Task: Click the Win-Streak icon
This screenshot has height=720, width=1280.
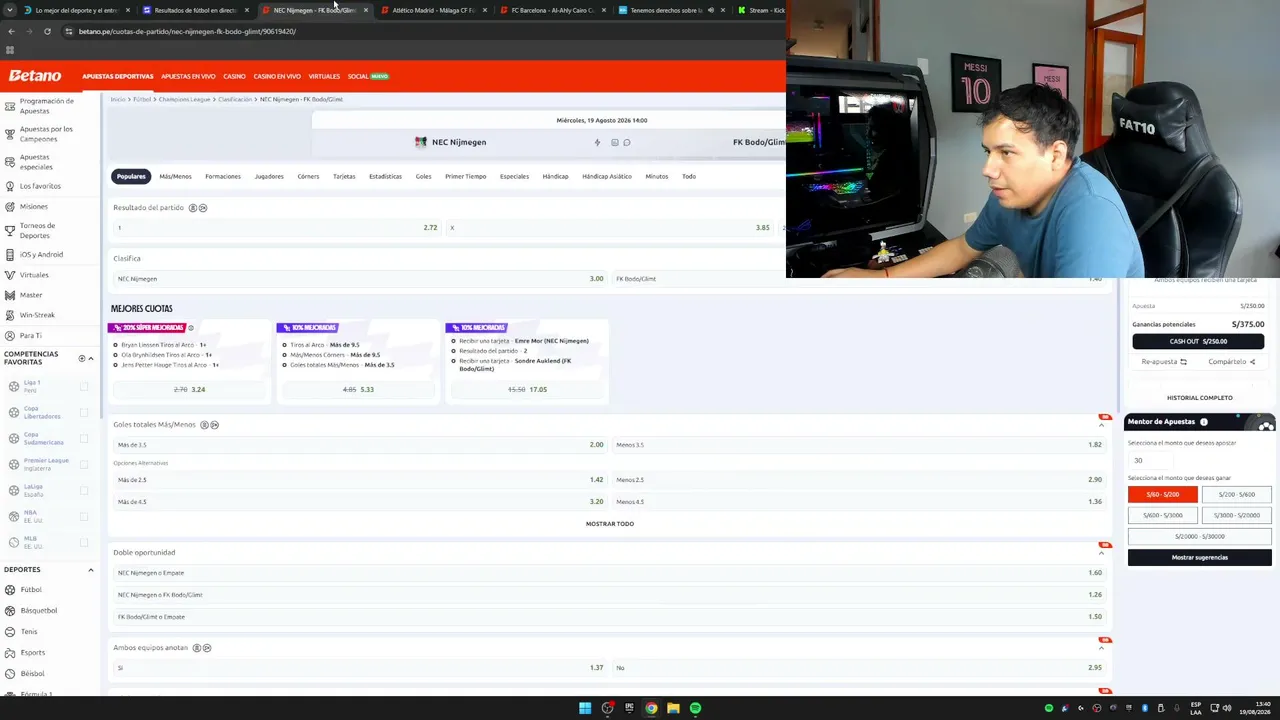Action: pyautogui.click(x=10, y=315)
